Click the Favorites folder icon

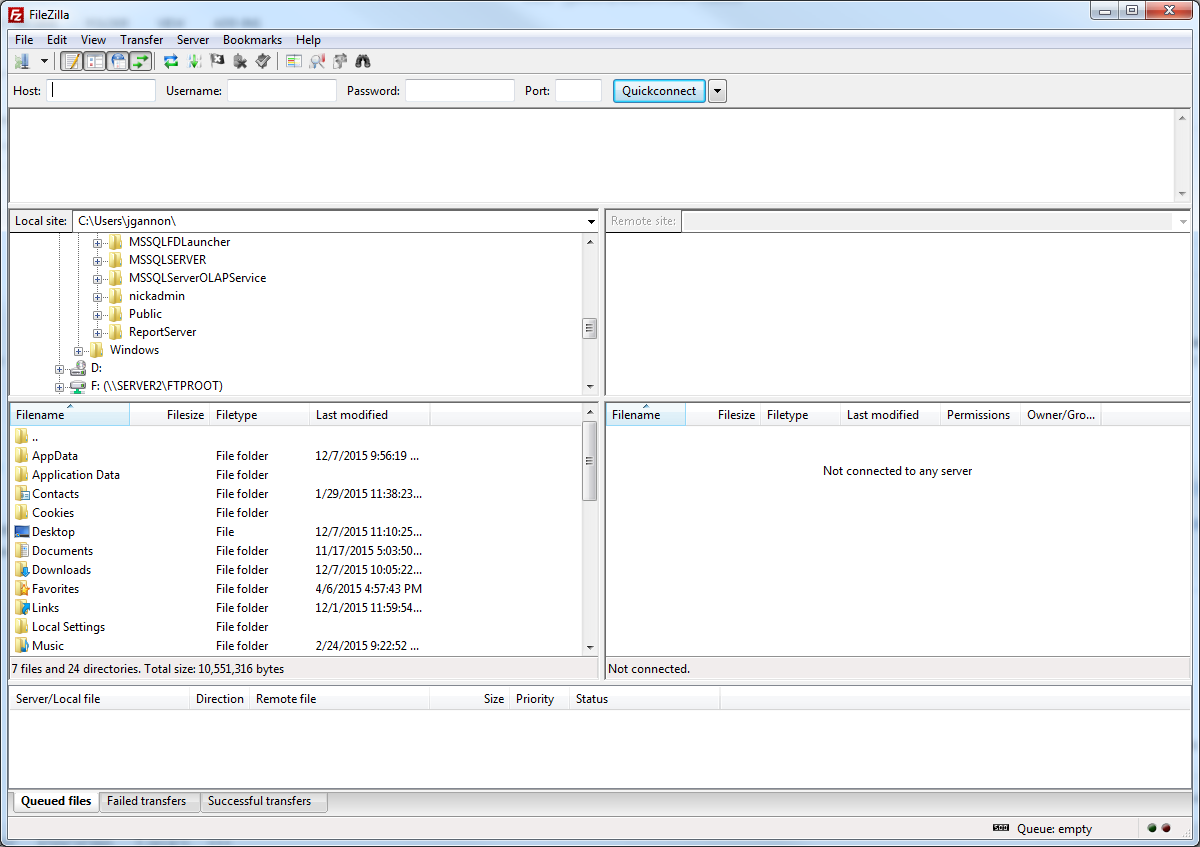click(x=22, y=589)
